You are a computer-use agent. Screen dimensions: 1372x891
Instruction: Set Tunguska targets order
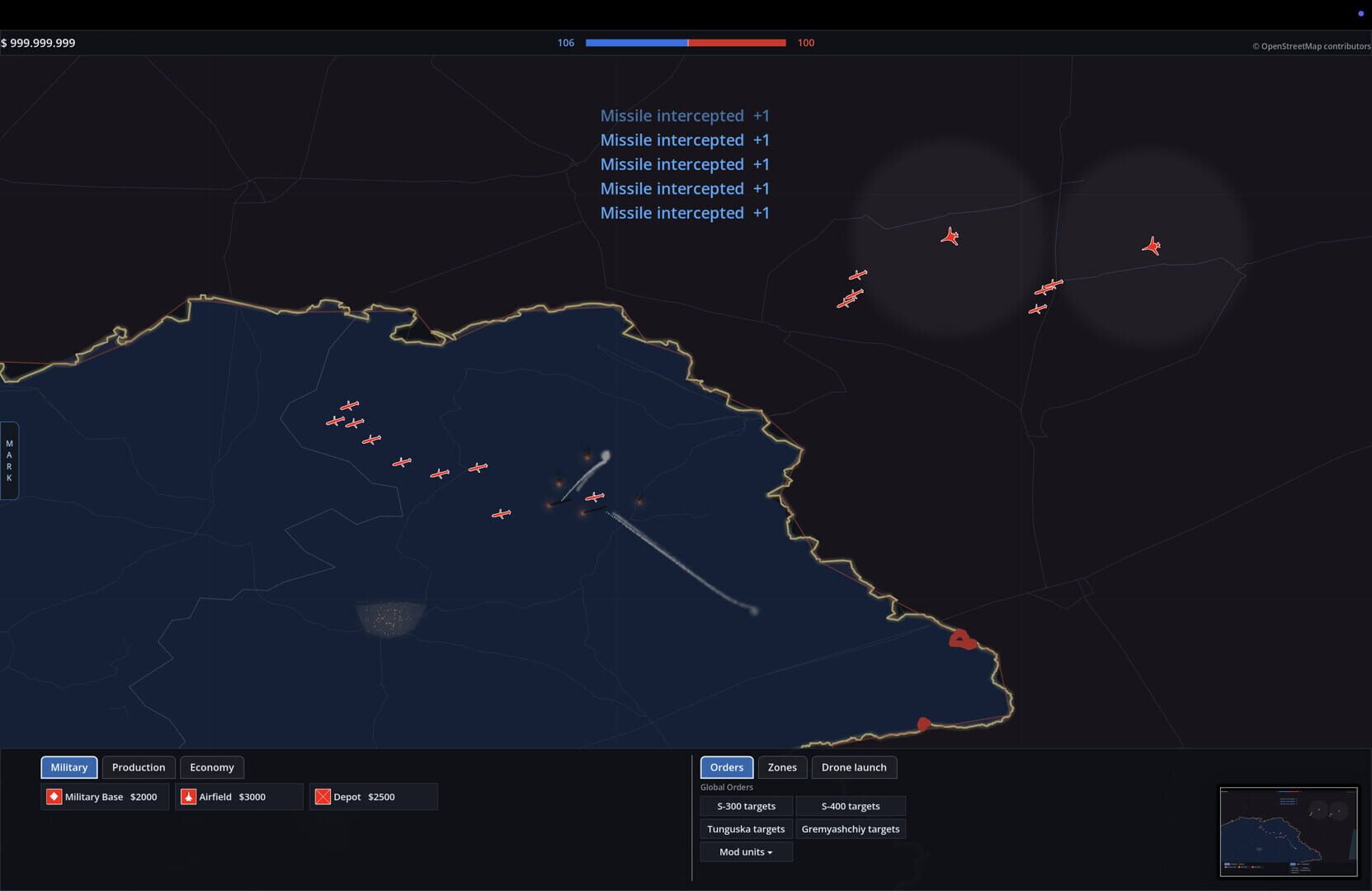747,829
